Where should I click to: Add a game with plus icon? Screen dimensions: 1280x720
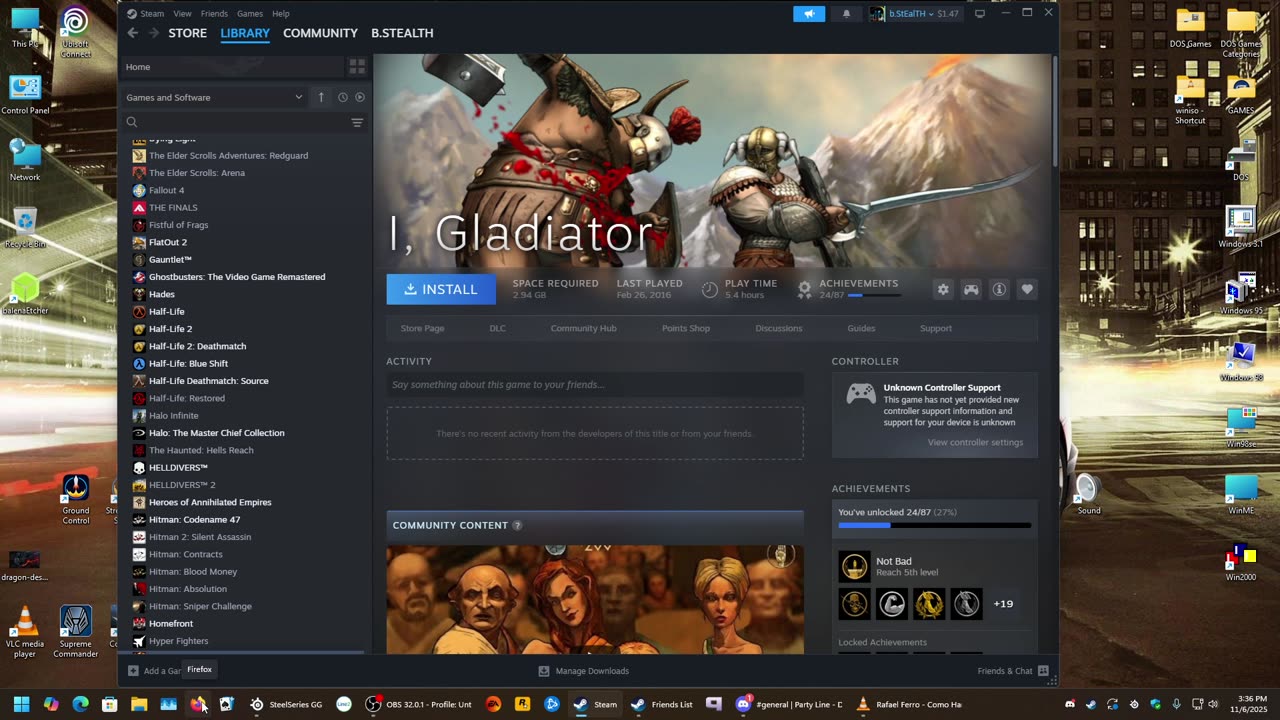coord(133,671)
